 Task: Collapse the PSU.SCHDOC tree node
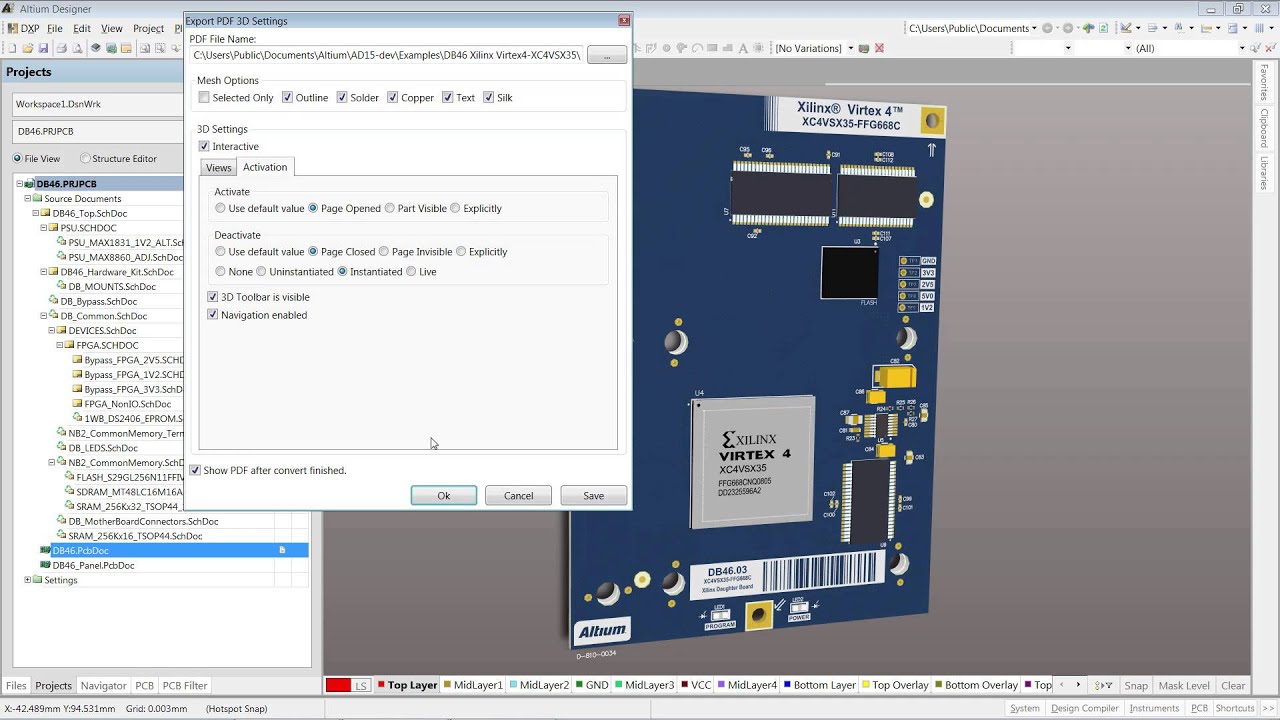pyautogui.click(x=44, y=228)
